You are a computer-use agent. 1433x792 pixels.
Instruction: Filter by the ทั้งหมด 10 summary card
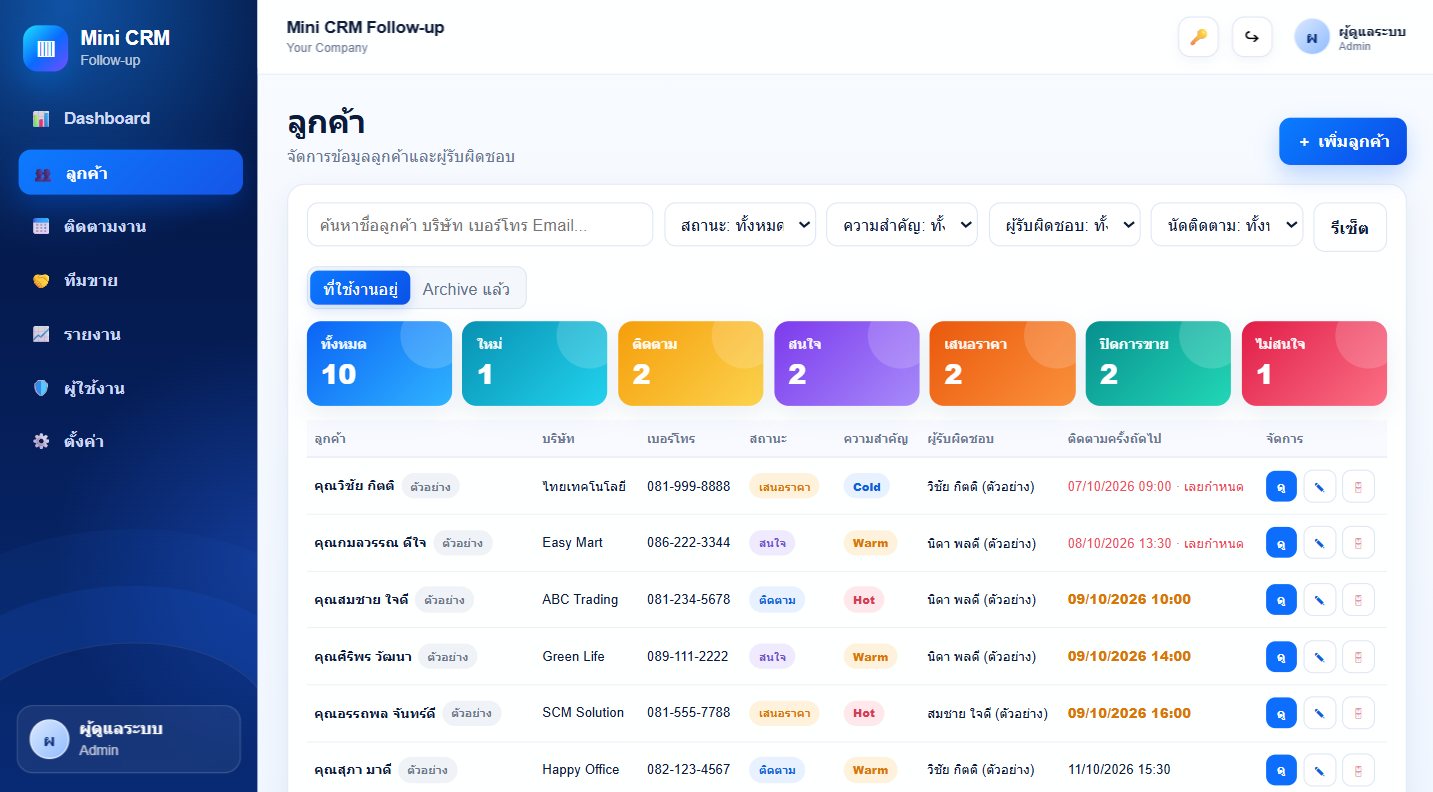[379, 363]
